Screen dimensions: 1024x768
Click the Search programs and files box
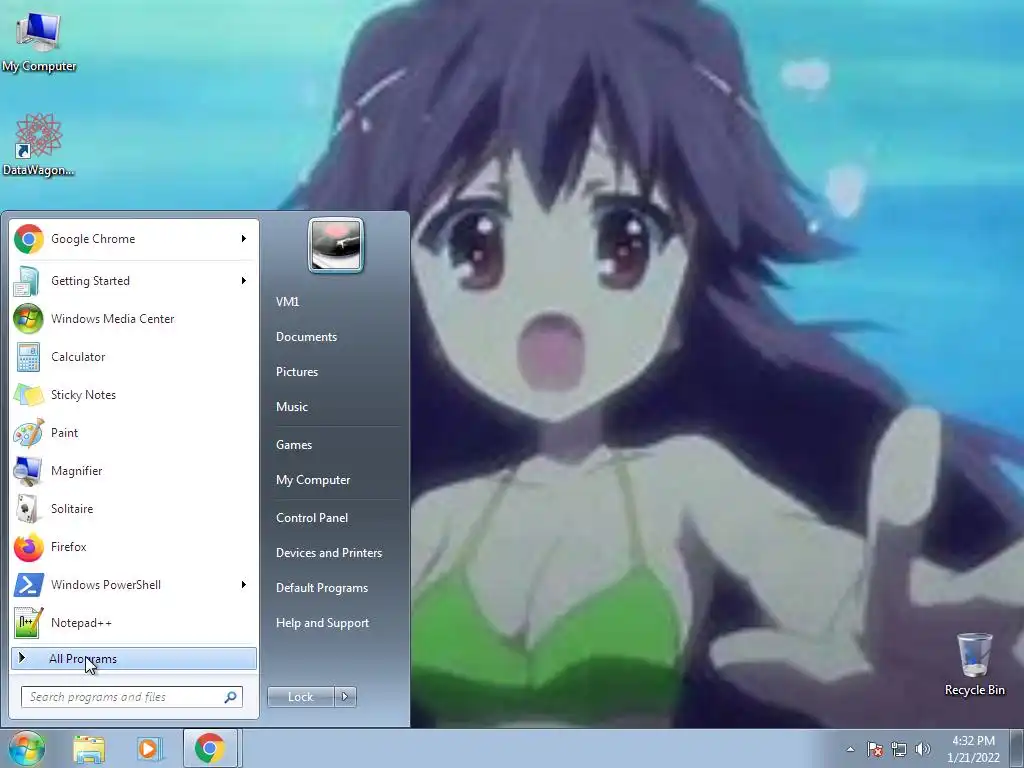pyautogui.click(x=132, y=697)
